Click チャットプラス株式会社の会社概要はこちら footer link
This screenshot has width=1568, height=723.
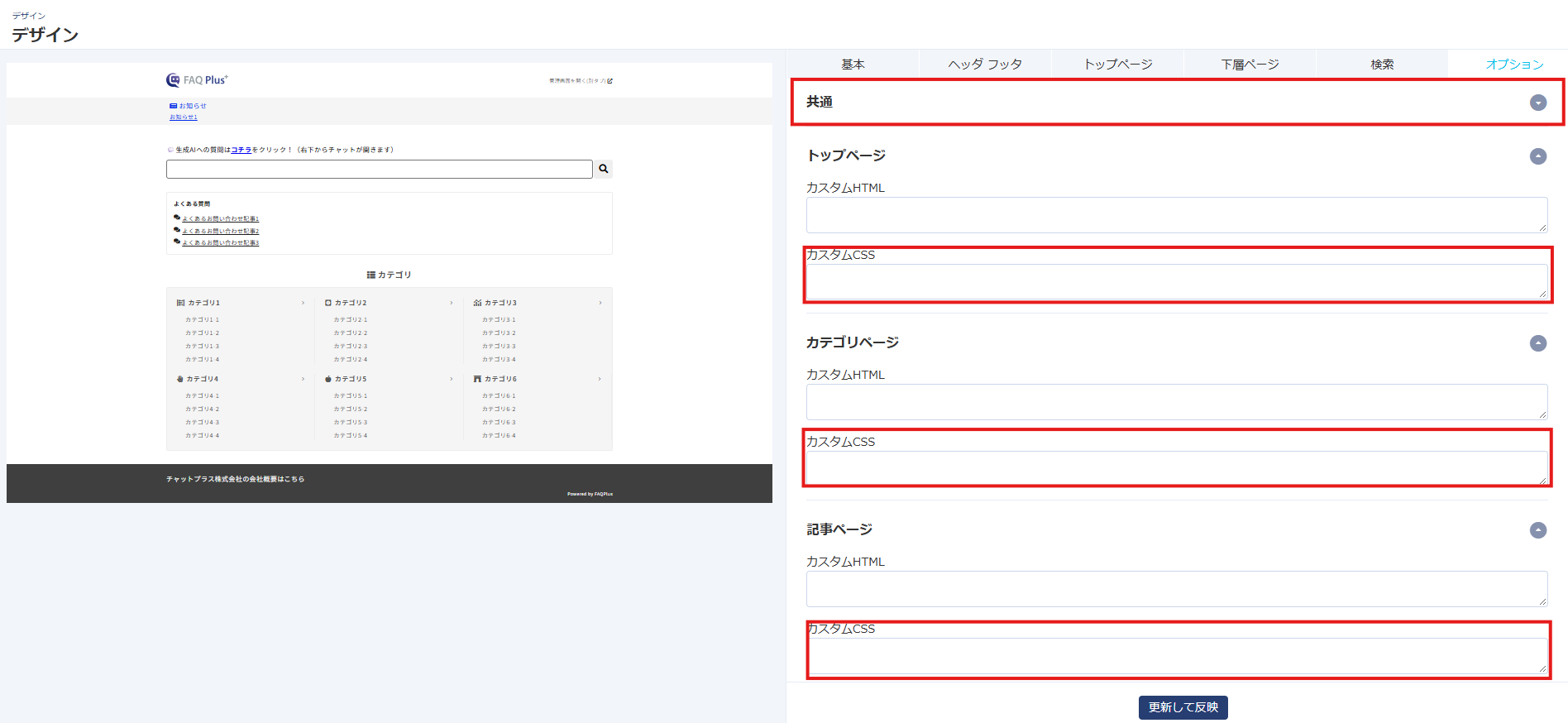click(x=235, y=479)
